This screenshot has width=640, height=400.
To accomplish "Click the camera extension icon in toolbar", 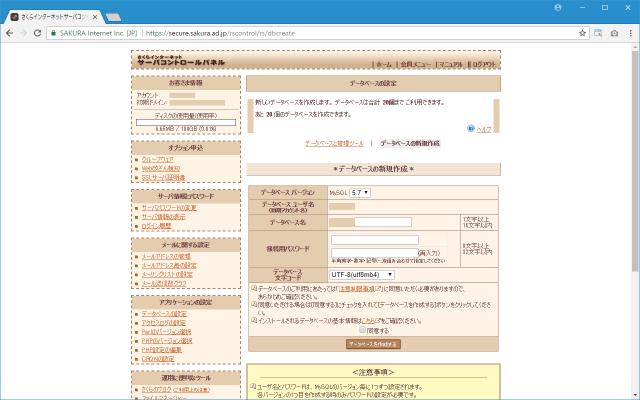I will coord(614,33).
